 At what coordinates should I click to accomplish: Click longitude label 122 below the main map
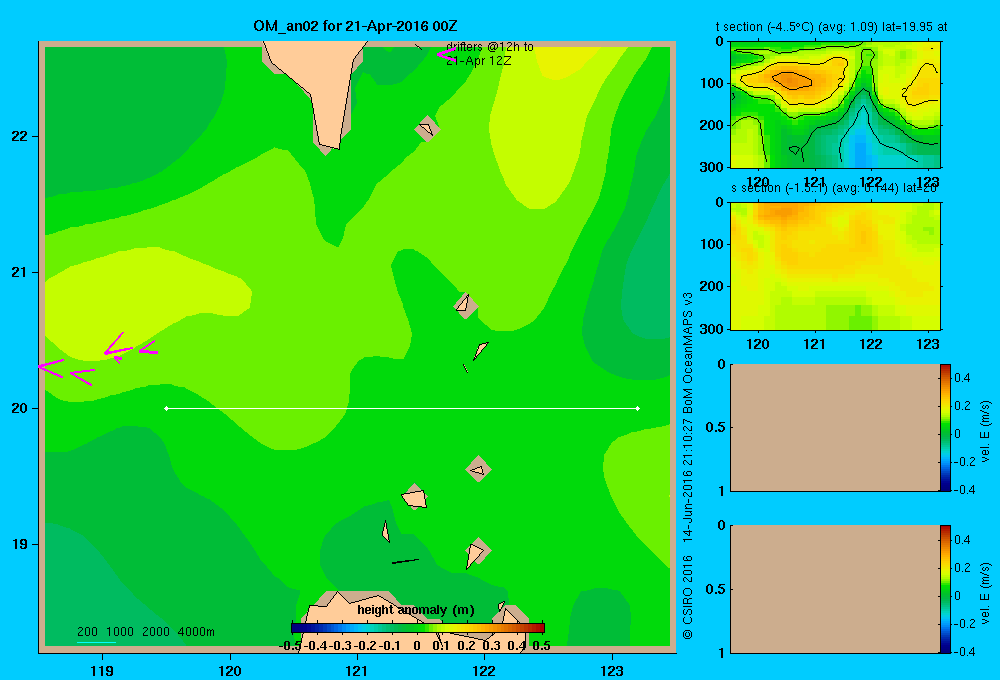484,670
